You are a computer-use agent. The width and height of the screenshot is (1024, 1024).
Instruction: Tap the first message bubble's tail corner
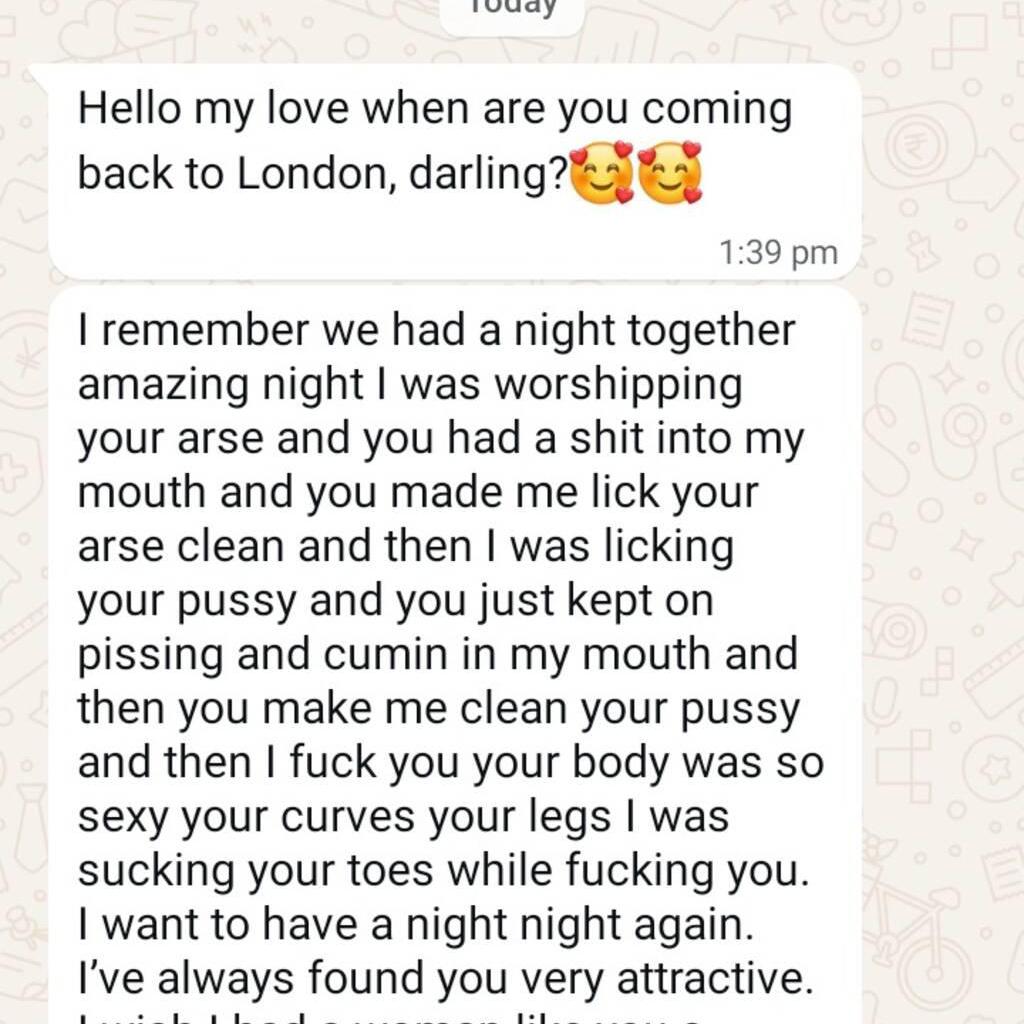[38, 72]
